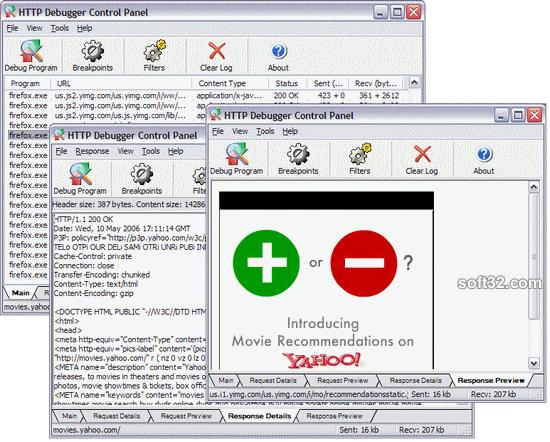This screenshot has height=442, width=550.
Task: Click the green plus circle in the preview
Action: 266,263
